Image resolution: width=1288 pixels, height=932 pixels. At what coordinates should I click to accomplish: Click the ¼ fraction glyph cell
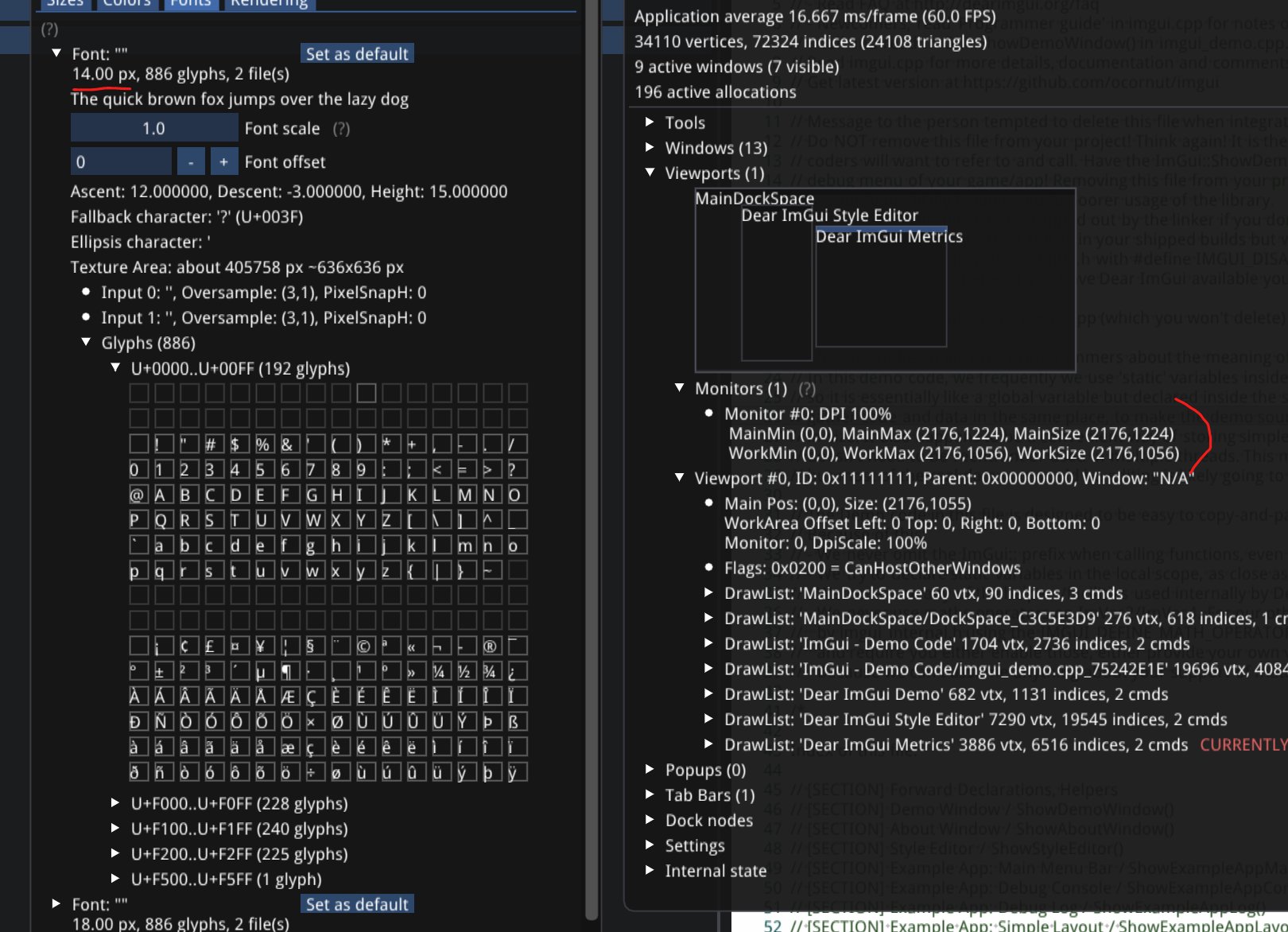[x=441, y=671]
